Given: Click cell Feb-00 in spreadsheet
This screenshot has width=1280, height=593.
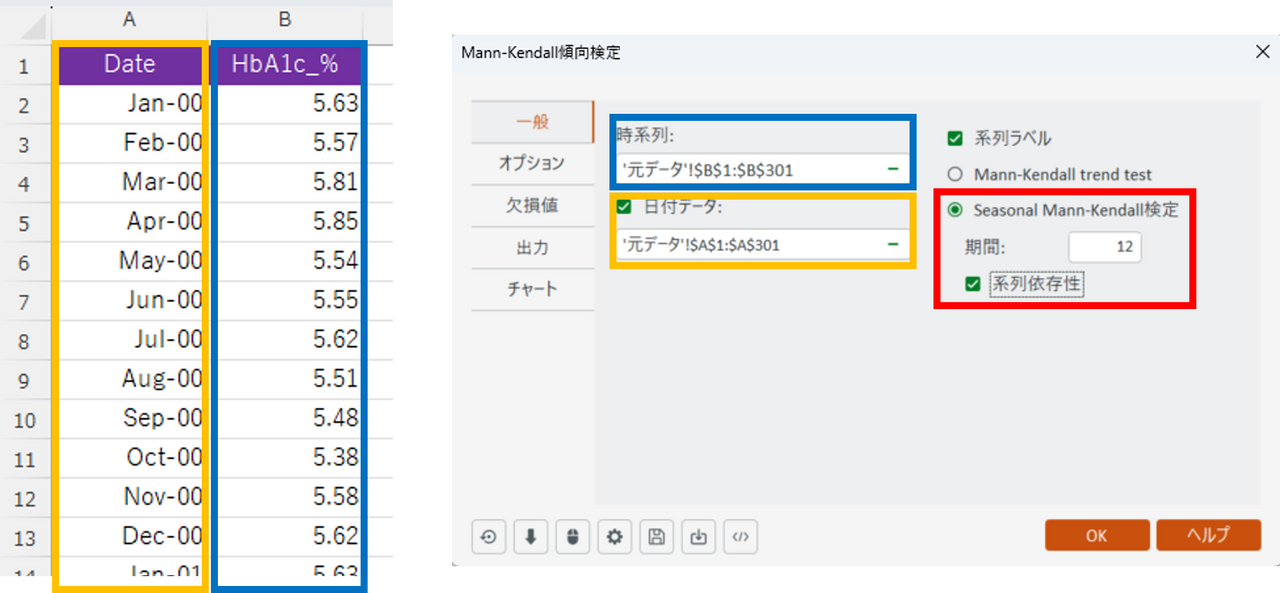Looking at the screenshot, I should pyautogui.click(x=130, y=143).
